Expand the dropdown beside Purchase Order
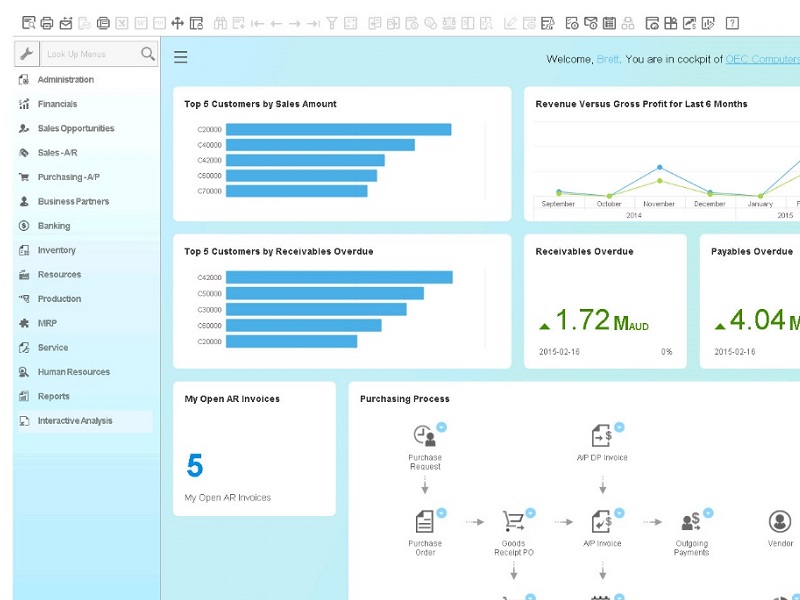The image size is (800, 600). click(442, 513)
